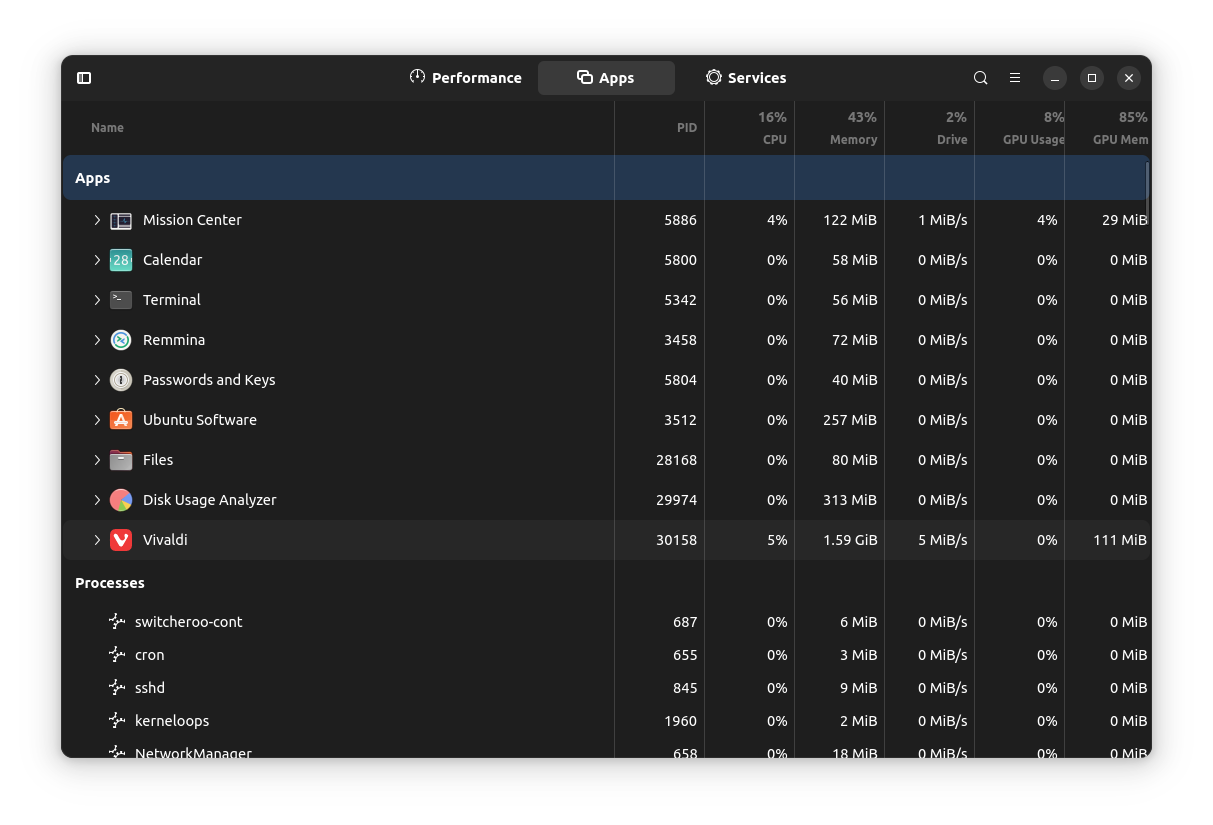Click the Passwords and Keys icon
Viewport: 1213px width, 825px height.
[120, 380]
